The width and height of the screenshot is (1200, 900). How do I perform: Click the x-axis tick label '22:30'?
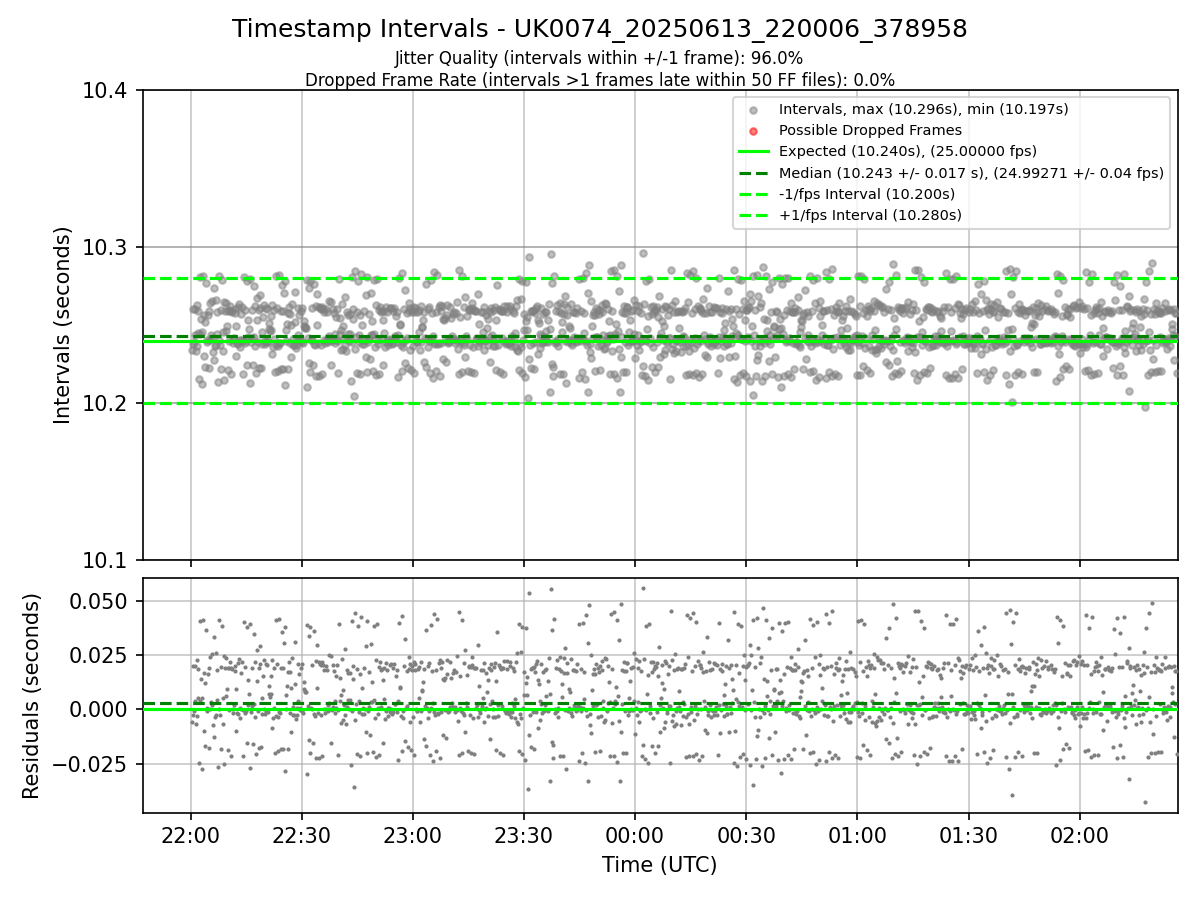(x=302, y=836)
